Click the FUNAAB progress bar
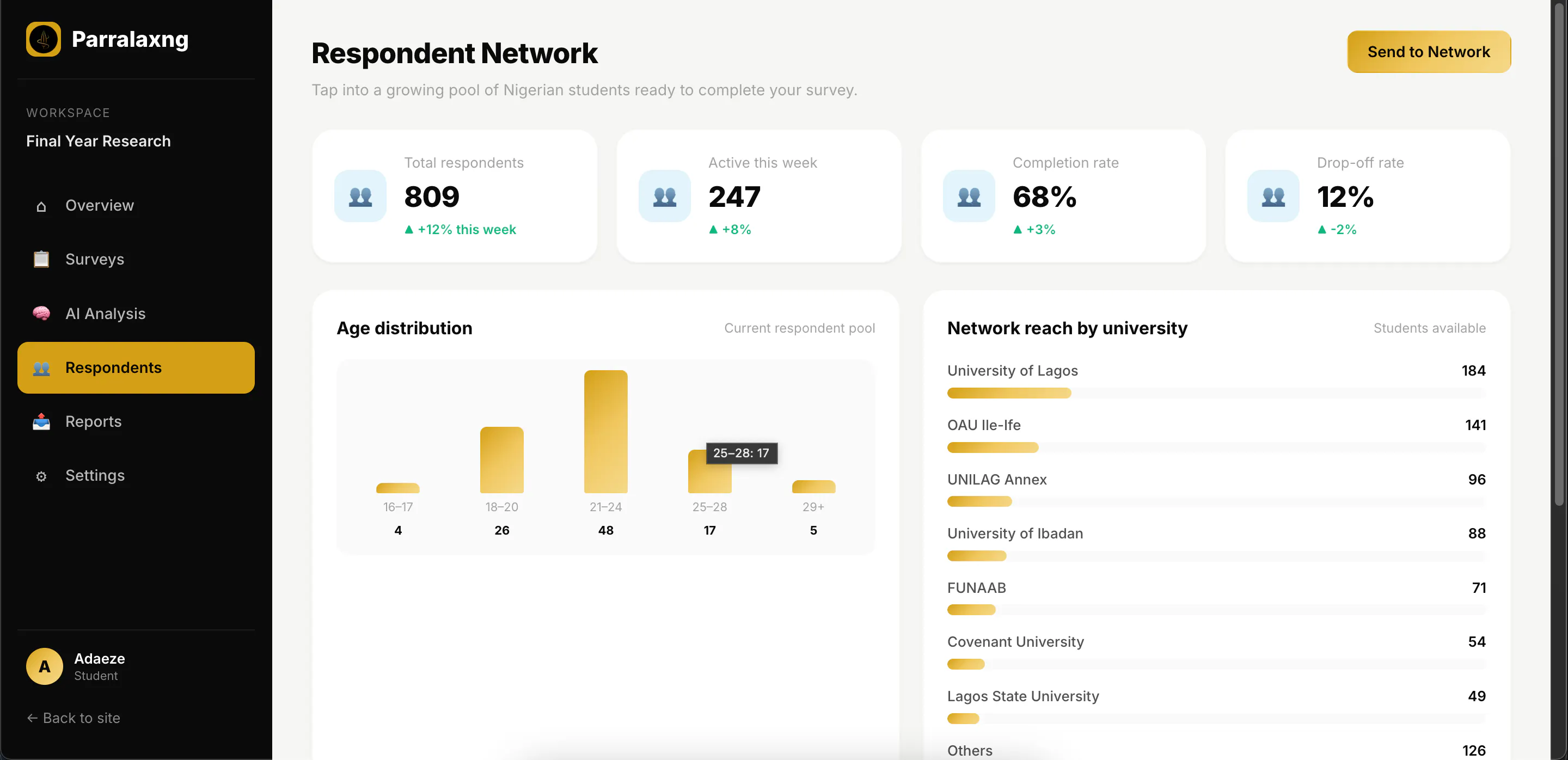This screenshot has height=760, width=1568. coord(1216,610)
